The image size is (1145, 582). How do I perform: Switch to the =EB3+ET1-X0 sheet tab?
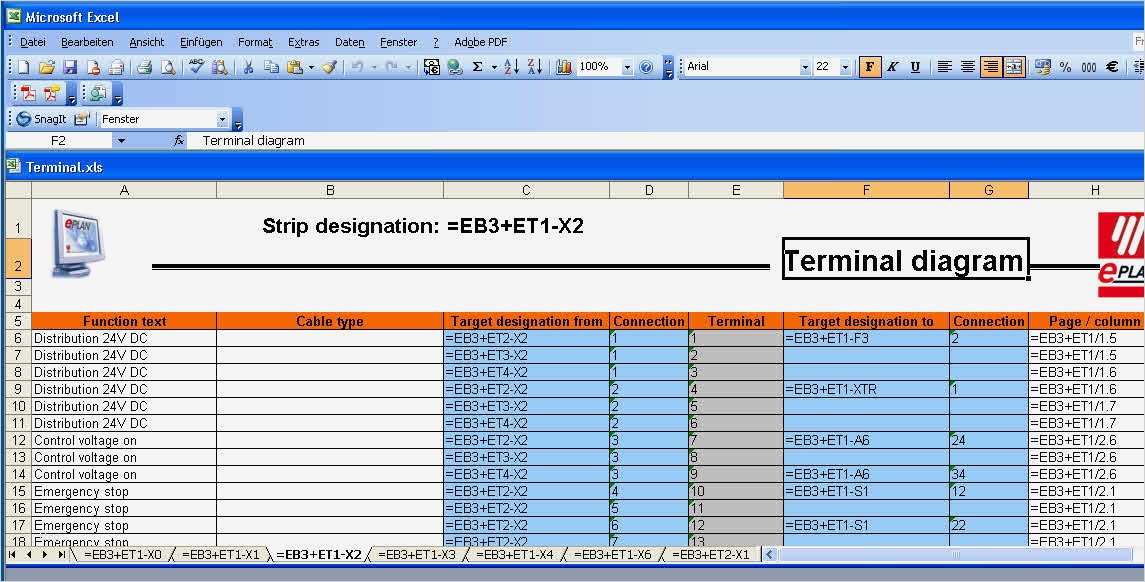(x=122, y=555)
